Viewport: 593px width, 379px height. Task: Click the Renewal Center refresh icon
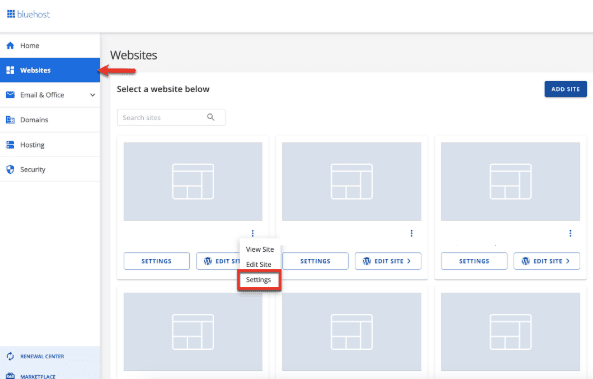coord(10,356)
